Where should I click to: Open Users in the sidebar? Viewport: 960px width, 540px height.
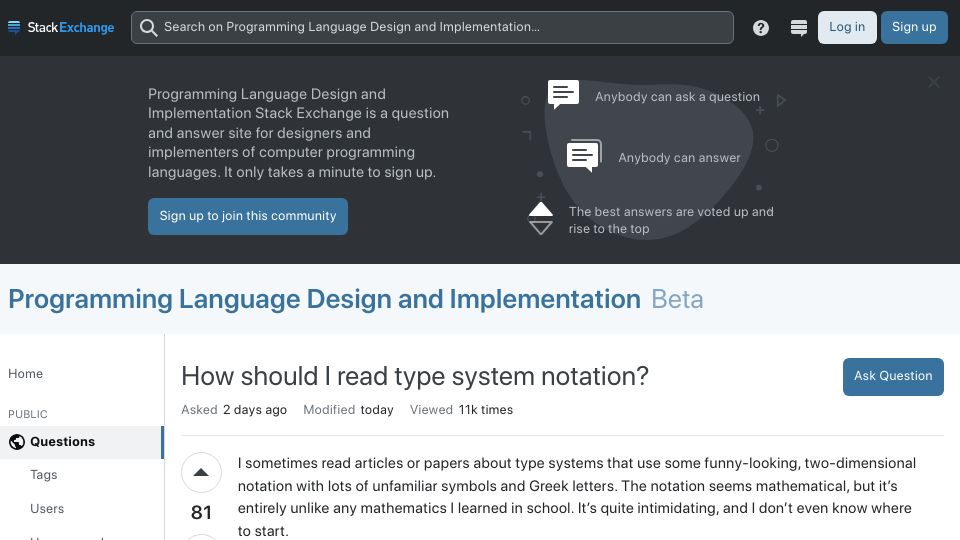[x=47, y=509]
